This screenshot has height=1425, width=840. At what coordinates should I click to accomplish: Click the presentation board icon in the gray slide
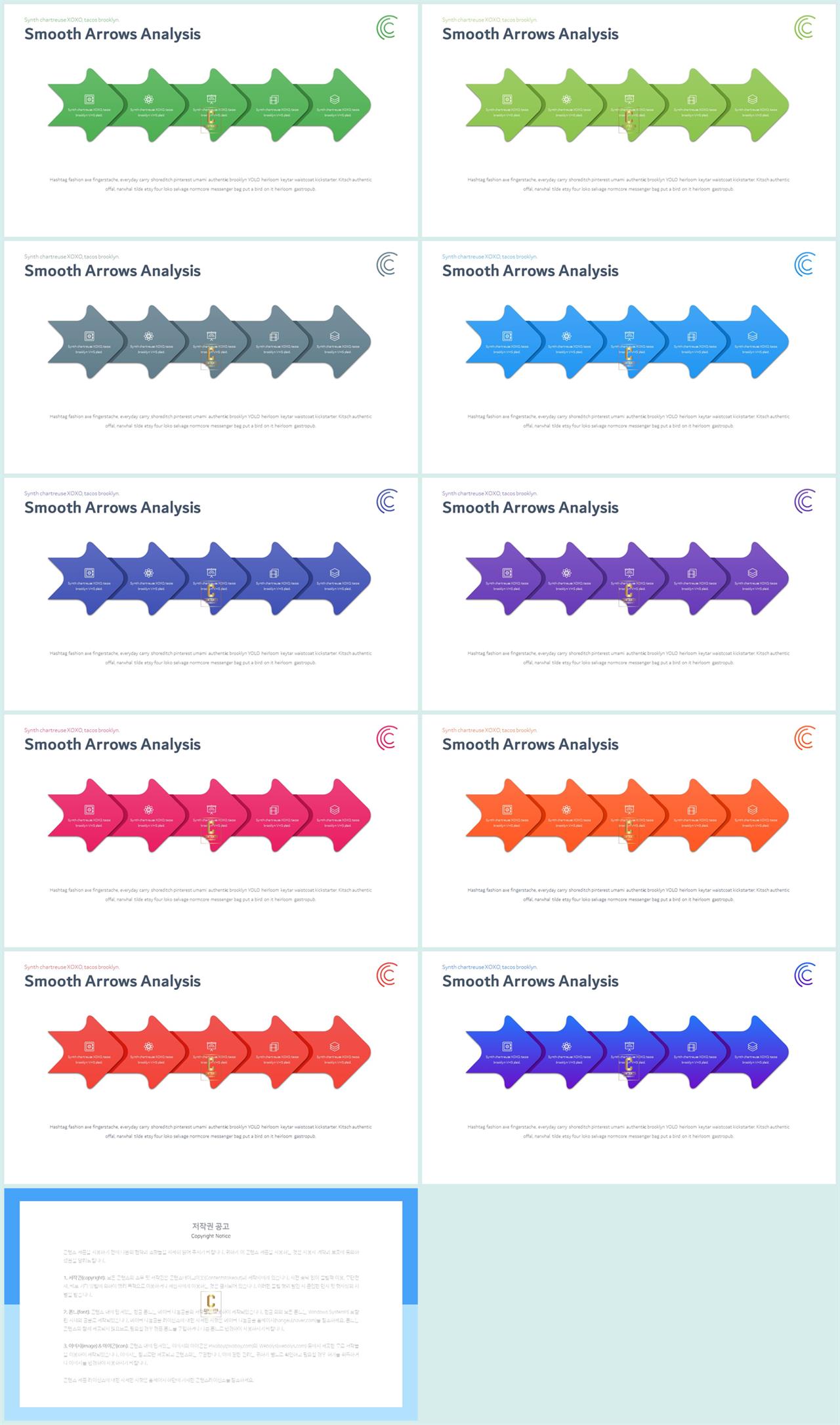pos(211,336)
